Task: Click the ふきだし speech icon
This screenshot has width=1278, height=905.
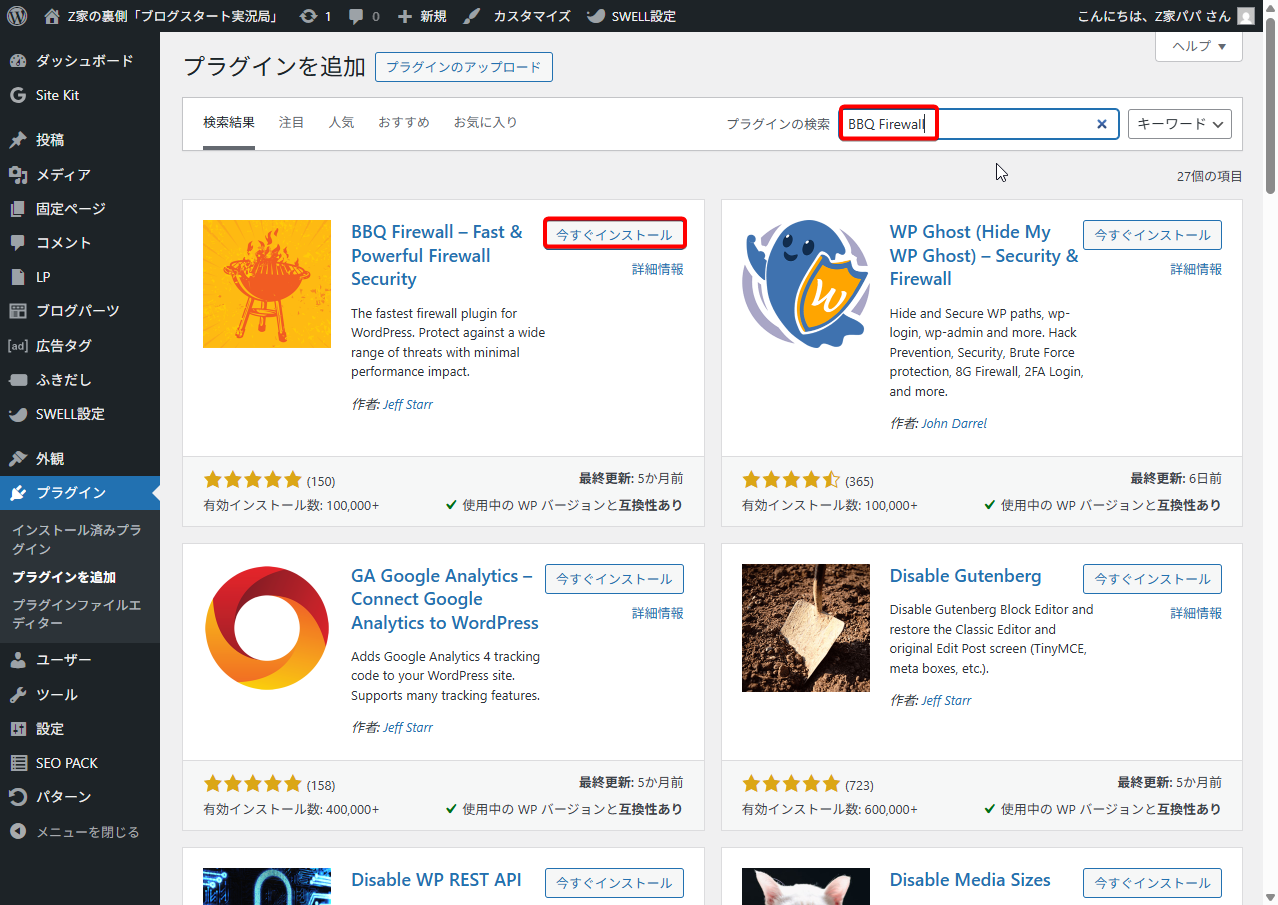Action: (18, 380)
